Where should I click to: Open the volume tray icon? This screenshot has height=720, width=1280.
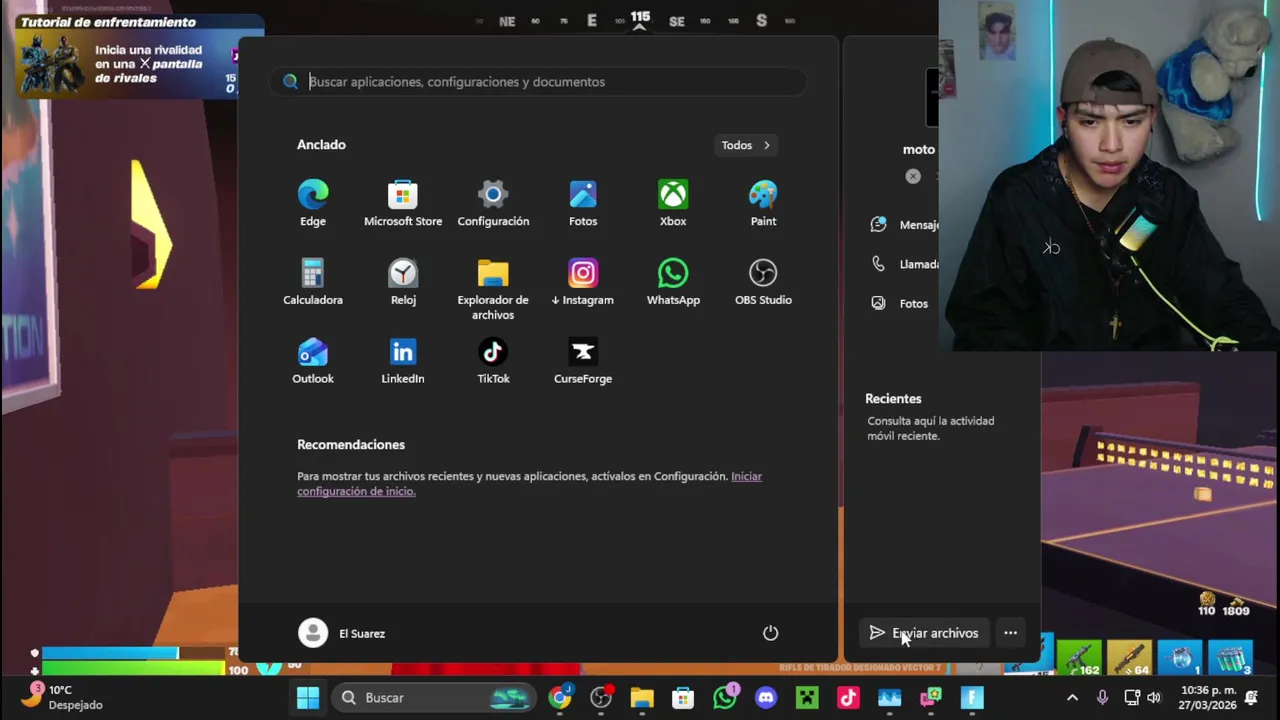1154,698
